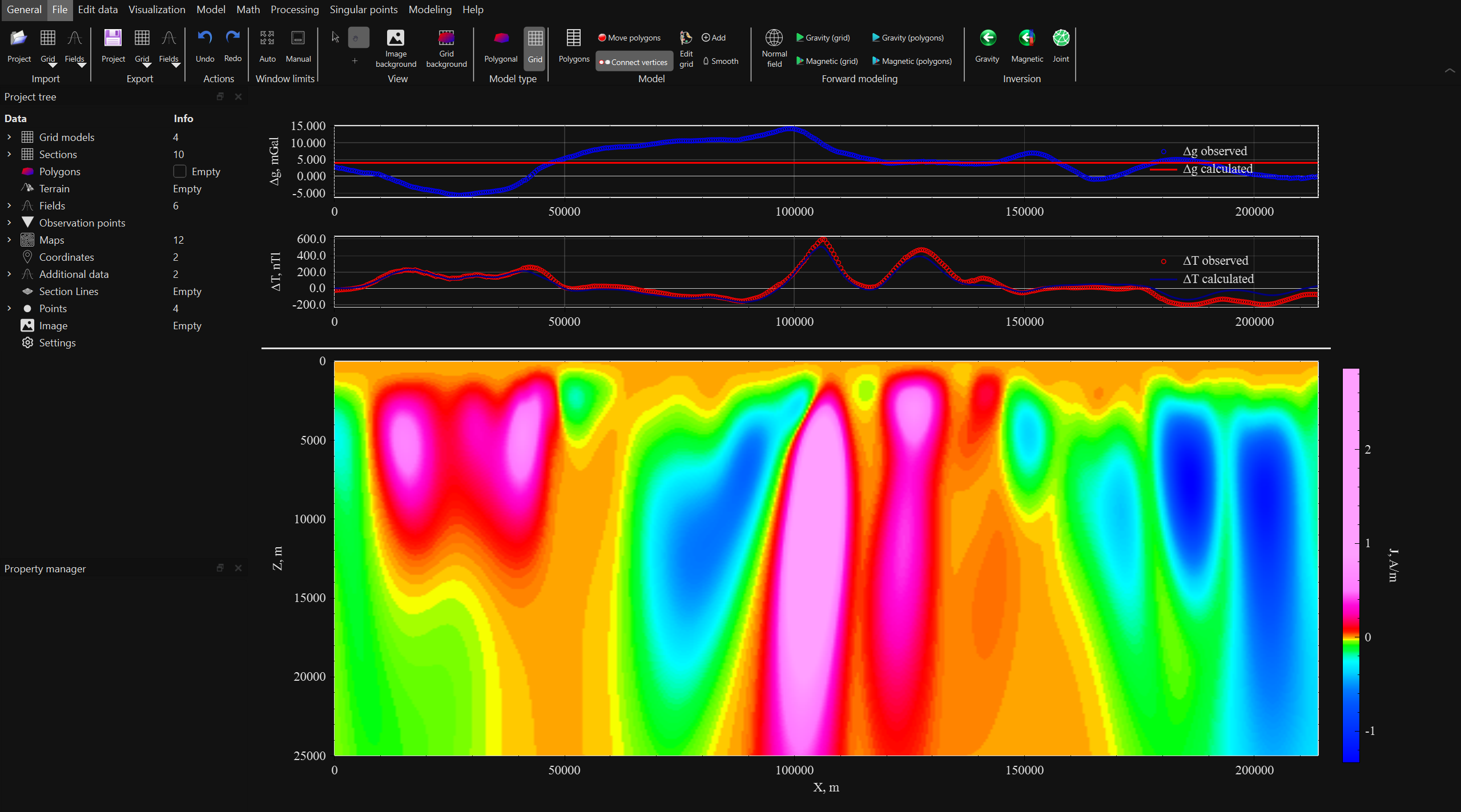Screen dimensions: 1461x812
Task: Toggle Connect vertices mode
Action: [x=633, y=61]
